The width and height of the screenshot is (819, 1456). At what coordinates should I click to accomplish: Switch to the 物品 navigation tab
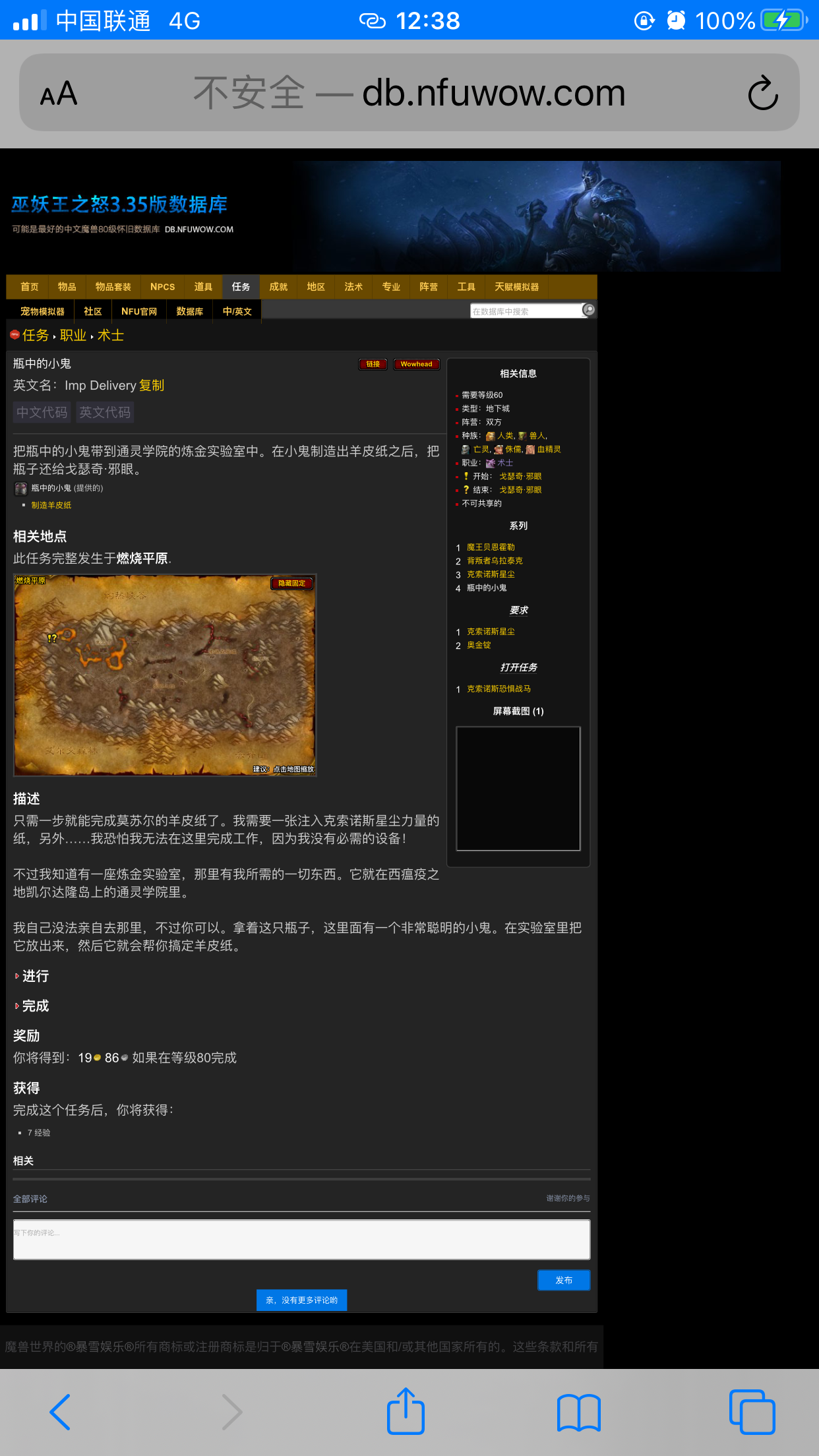pos(67,287)
